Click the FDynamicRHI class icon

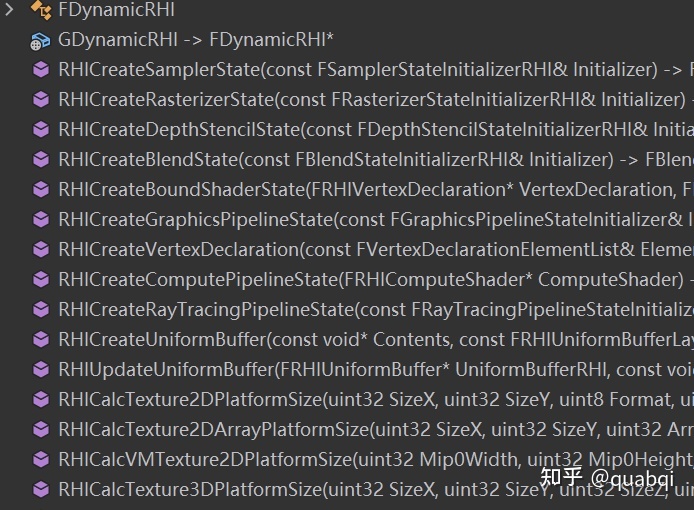click(41, 11)
